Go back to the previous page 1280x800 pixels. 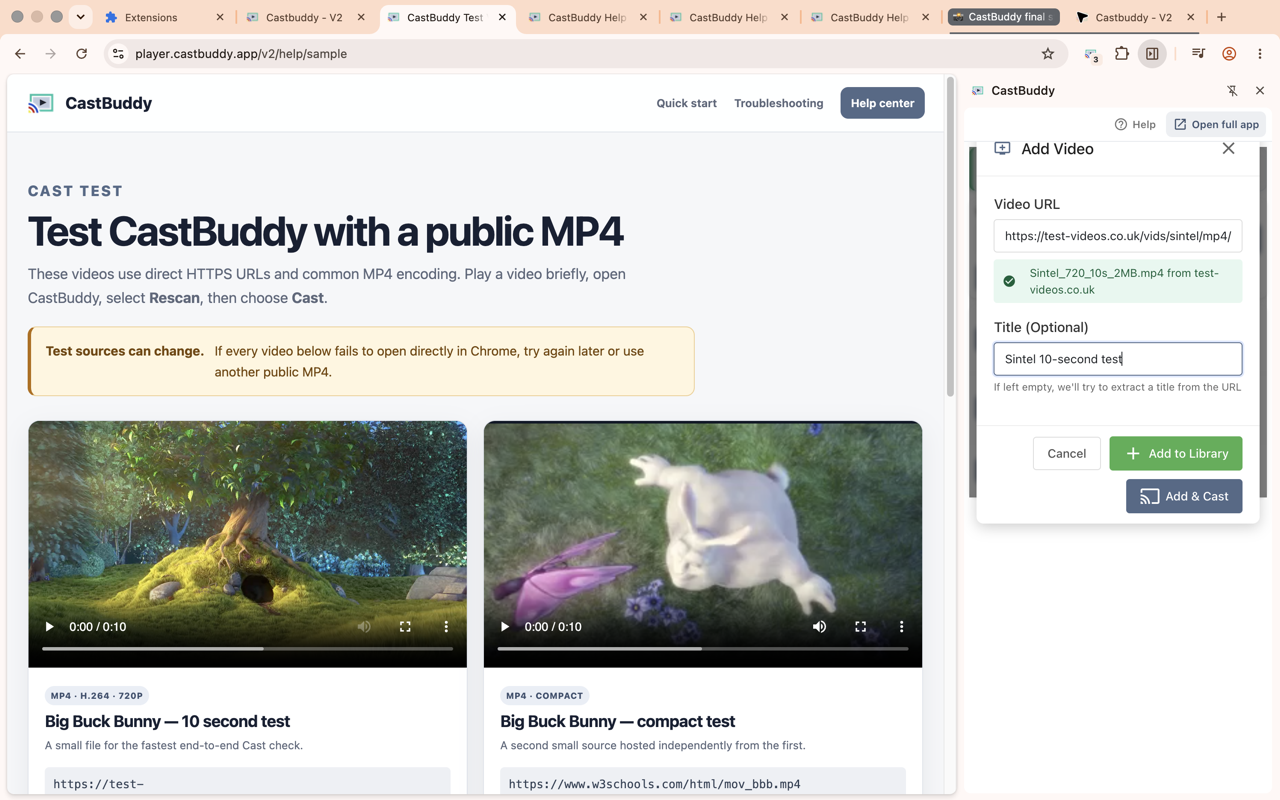[x=20, y=54]
